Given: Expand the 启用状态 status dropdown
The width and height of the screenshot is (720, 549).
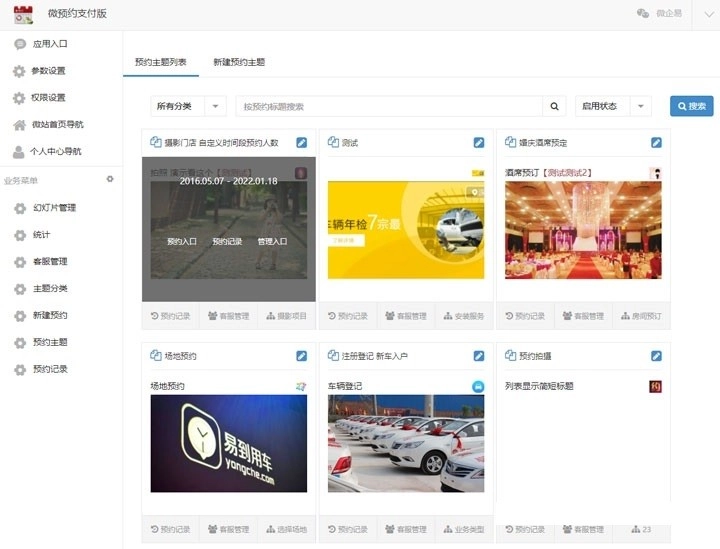Looking at the screenshot, I should pos(613,106).
